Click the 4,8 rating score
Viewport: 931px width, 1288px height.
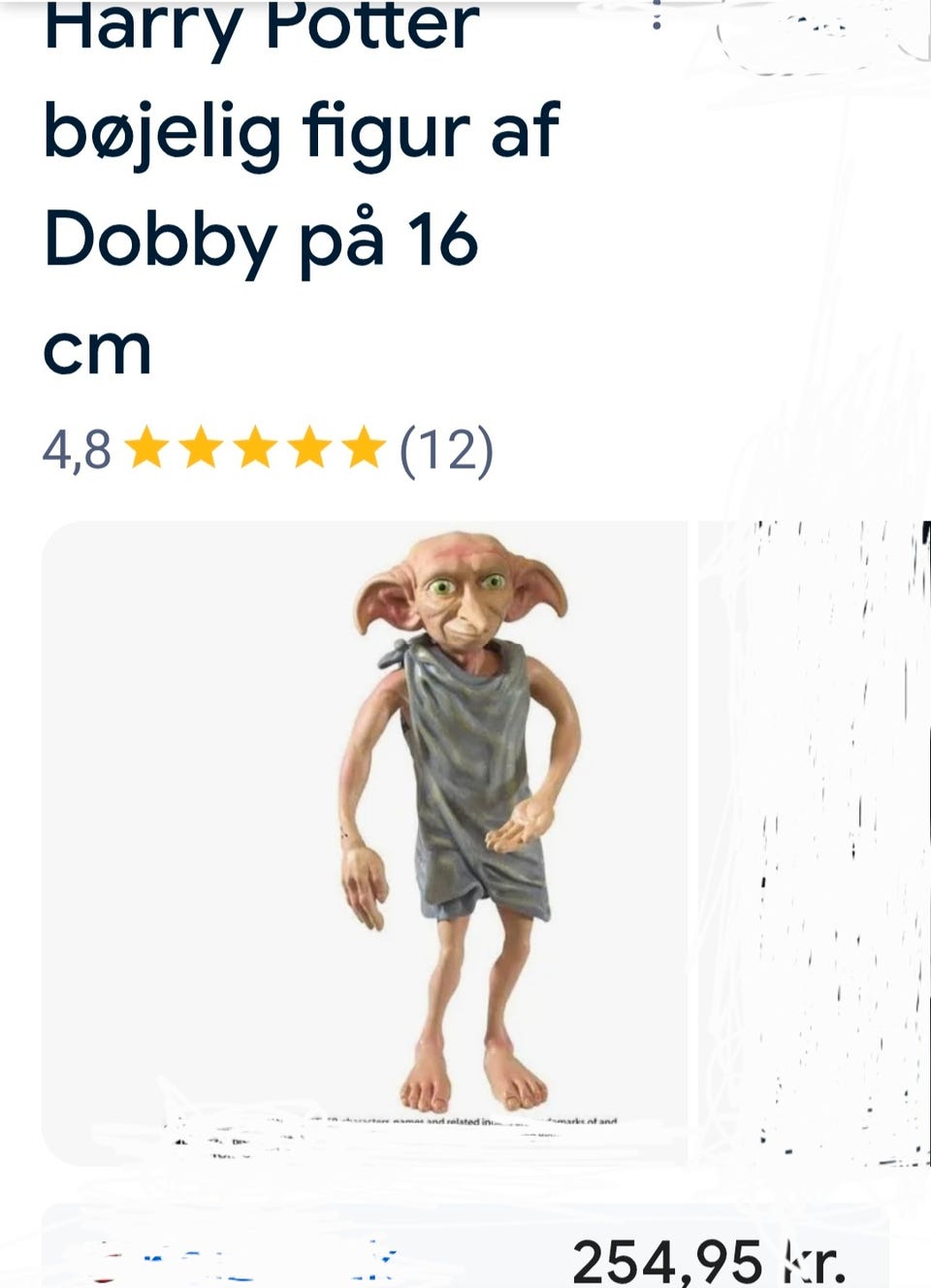[77, 451]
